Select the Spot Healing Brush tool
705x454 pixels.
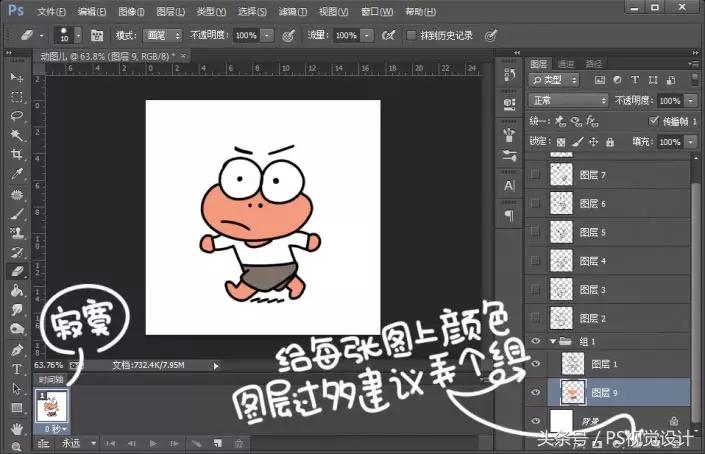[x=17, y=194]
